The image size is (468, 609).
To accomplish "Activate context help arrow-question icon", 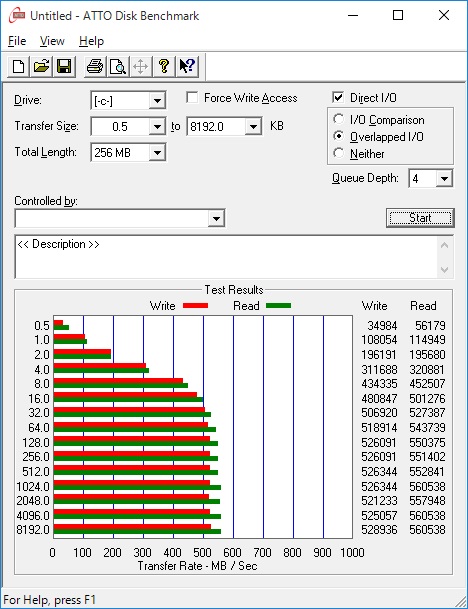I will click(188, 66).
